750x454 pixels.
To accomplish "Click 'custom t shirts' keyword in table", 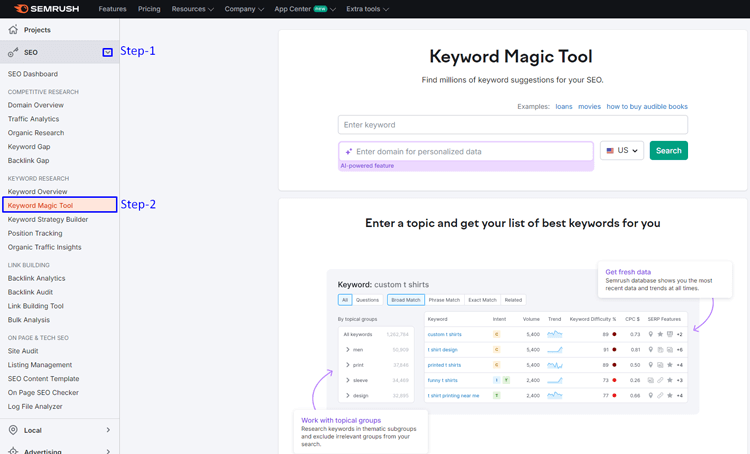I will point(444,334).
